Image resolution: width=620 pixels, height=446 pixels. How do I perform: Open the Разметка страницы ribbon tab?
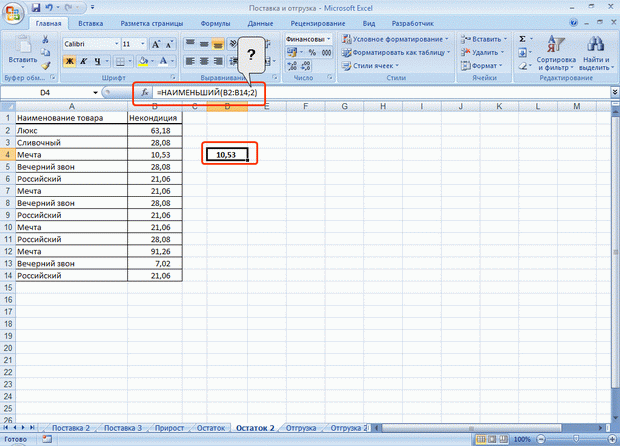(152, 23)
